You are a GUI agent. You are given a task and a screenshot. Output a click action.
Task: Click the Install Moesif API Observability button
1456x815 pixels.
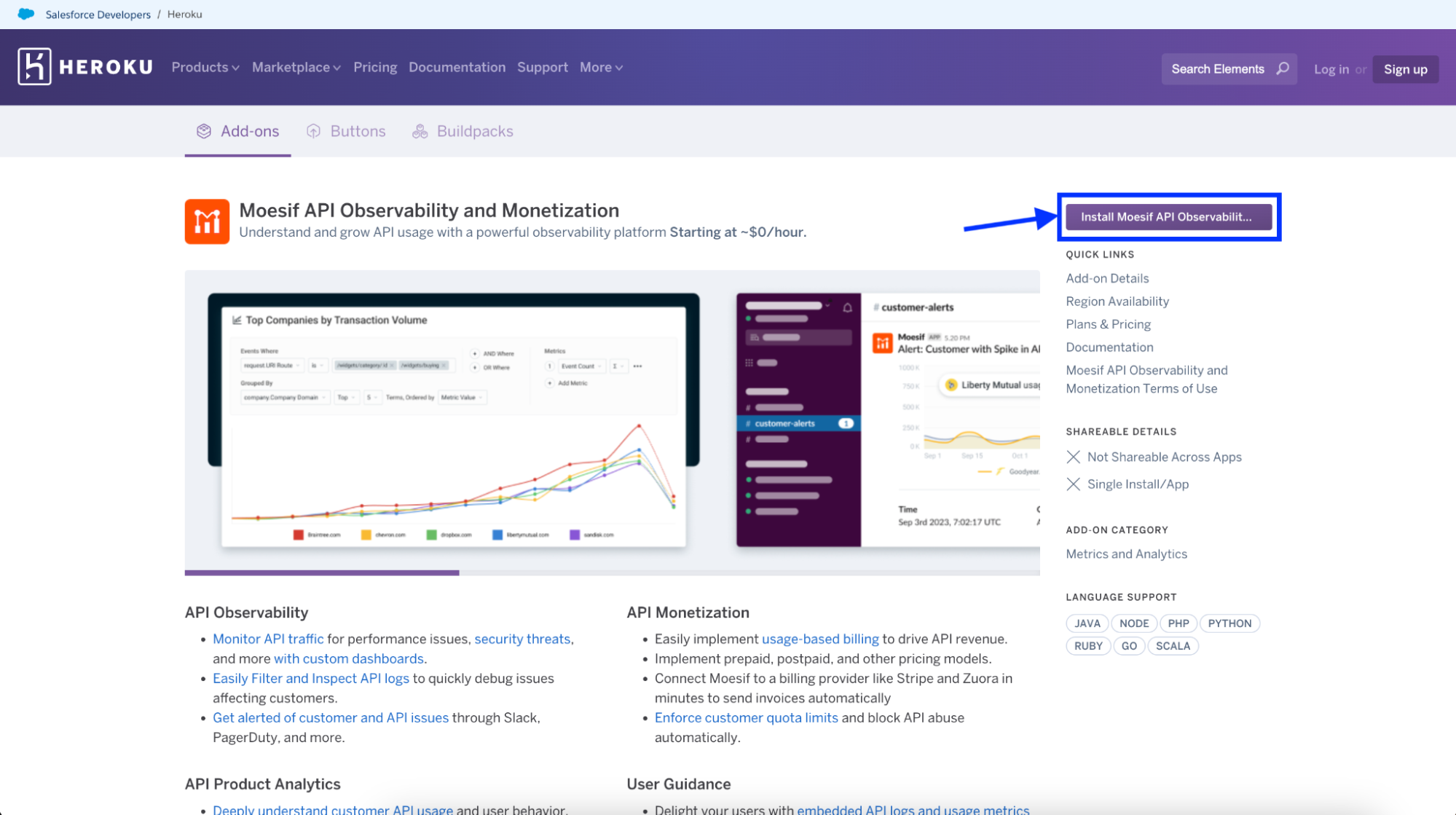(x=1169, y=216)
